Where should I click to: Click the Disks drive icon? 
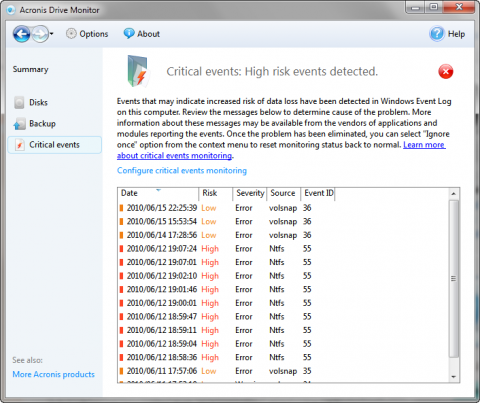tap(19, 103)
